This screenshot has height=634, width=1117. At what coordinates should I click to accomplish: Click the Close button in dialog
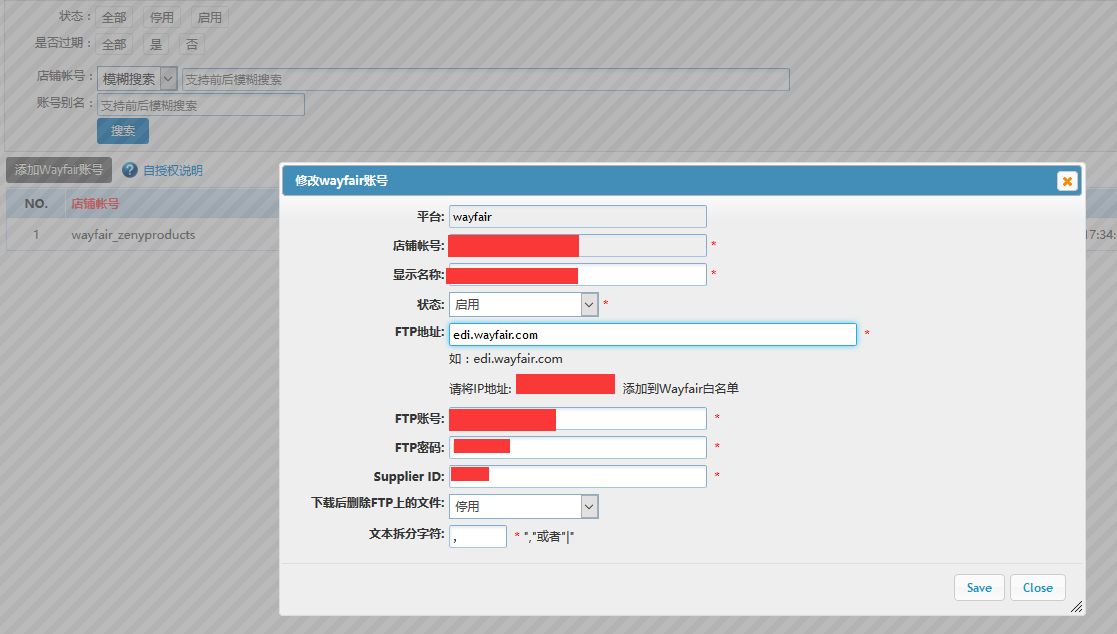coord(1037,587)
